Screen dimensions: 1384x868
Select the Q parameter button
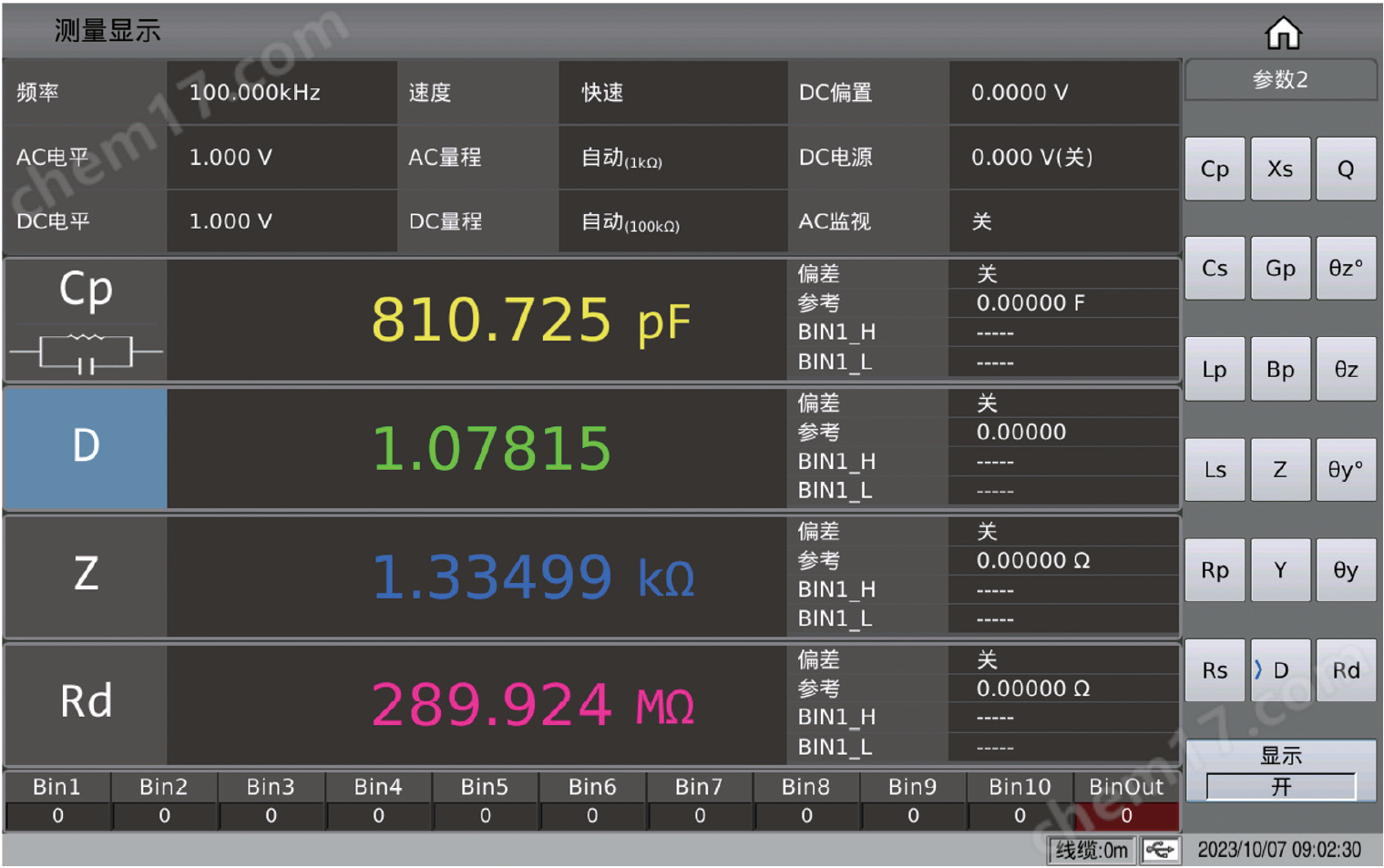point(1346,168)
